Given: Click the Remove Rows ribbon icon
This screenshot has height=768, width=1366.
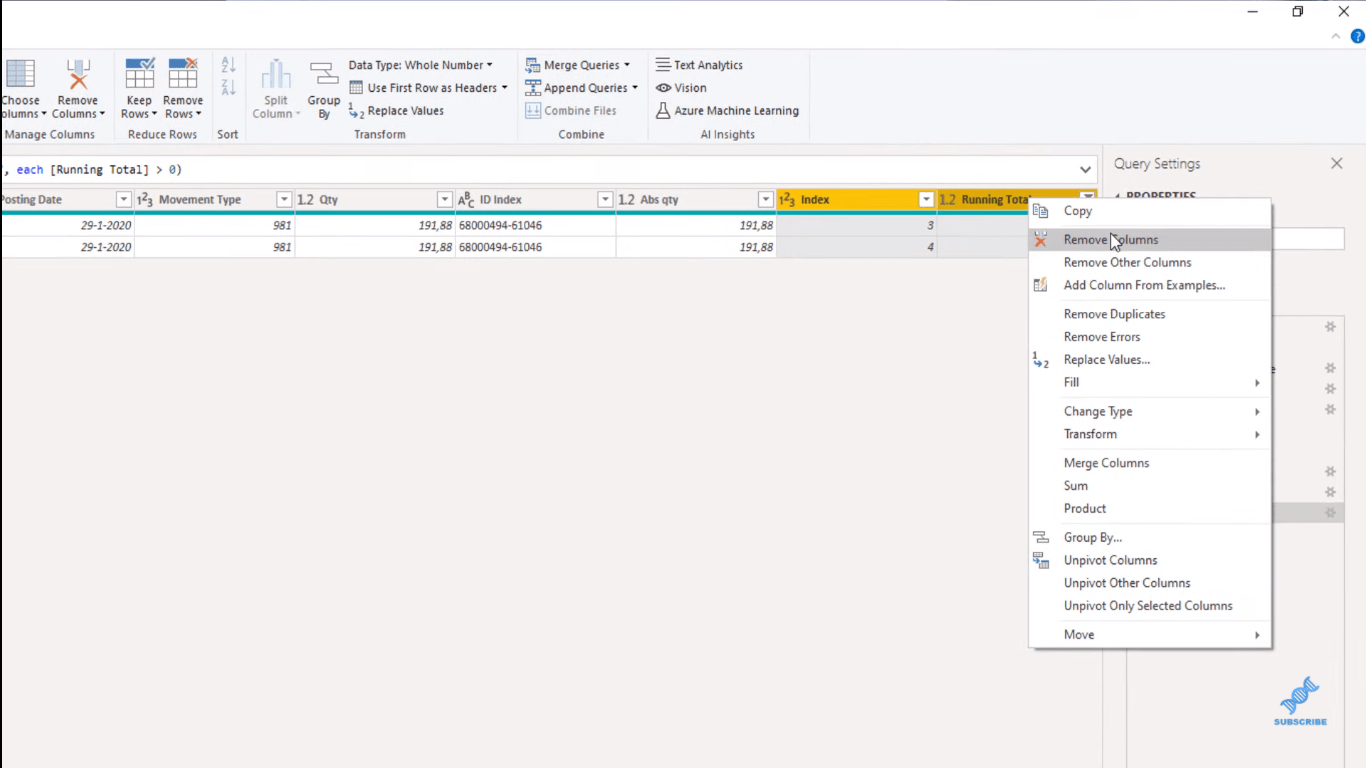Looking at the screenshot, I should click(x=183, y=75).
